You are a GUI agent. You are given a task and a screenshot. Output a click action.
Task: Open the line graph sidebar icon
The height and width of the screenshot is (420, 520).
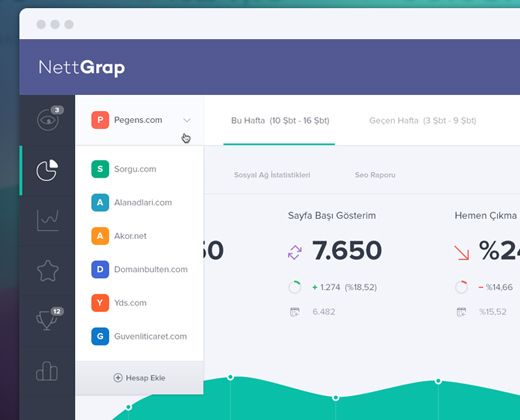coord(48,220)
